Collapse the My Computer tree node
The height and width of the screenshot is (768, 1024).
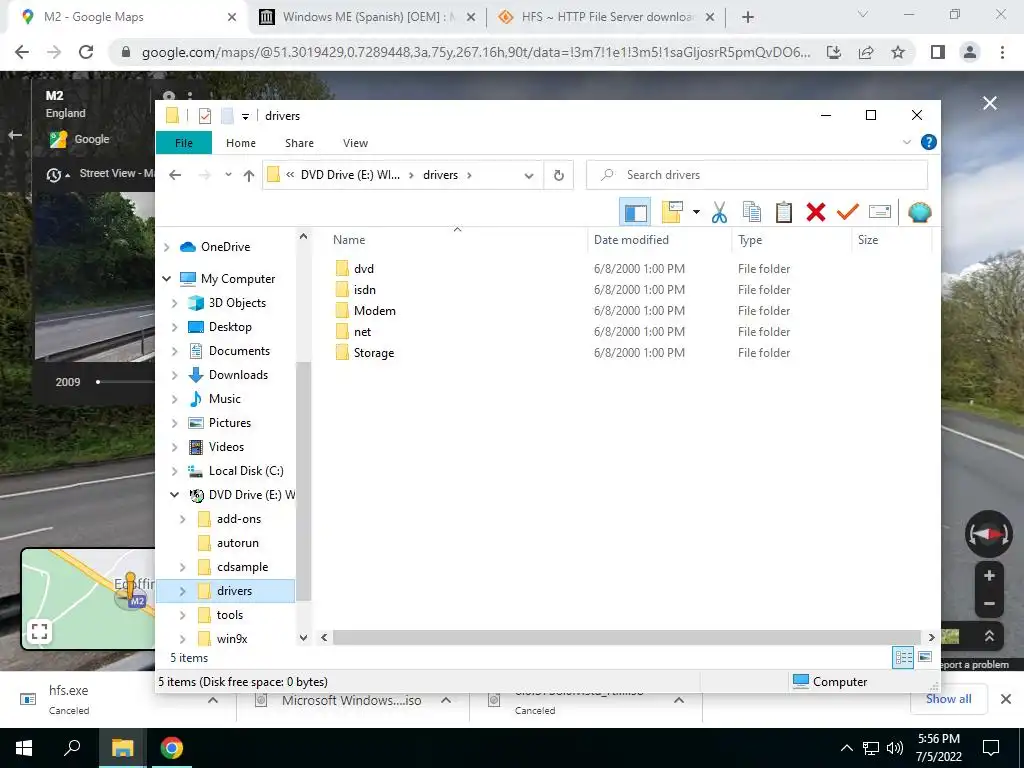[x=167, y=279]
